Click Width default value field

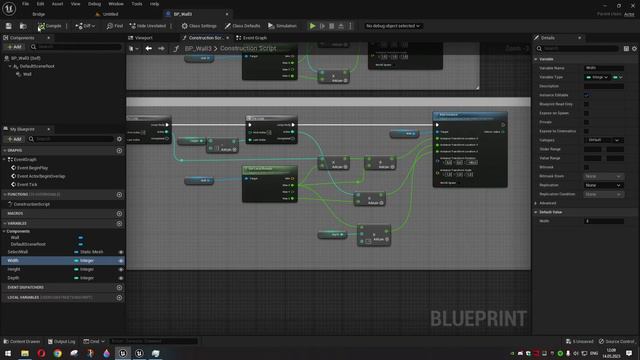(x=604, y=221)
